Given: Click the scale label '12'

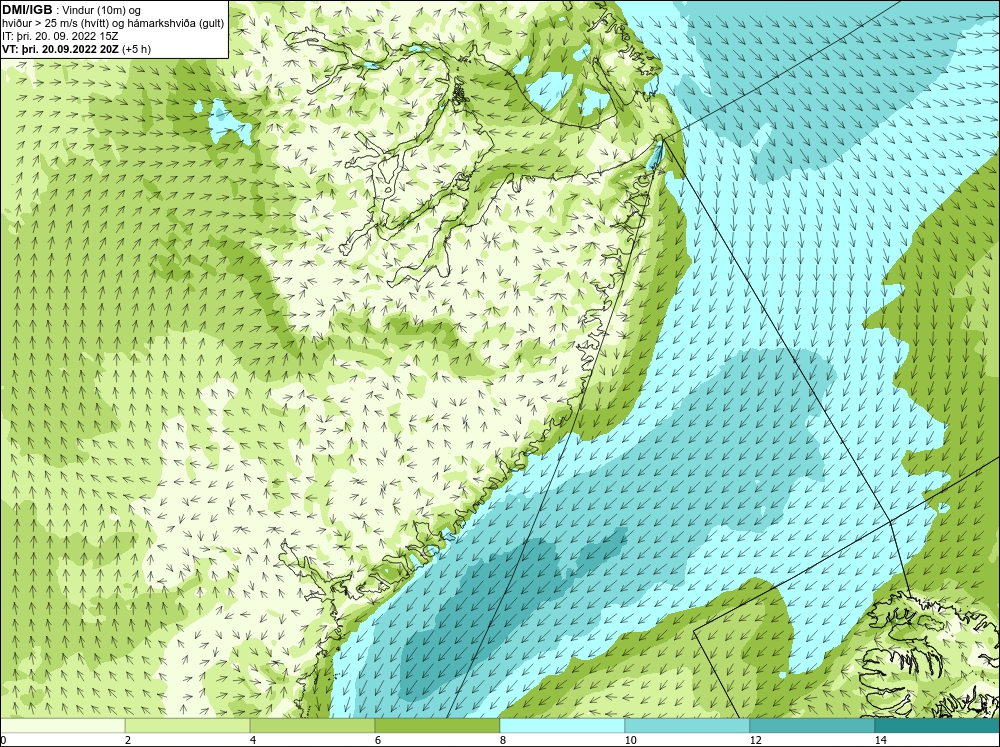Looking at the screenshot, I should click(756, 740).
